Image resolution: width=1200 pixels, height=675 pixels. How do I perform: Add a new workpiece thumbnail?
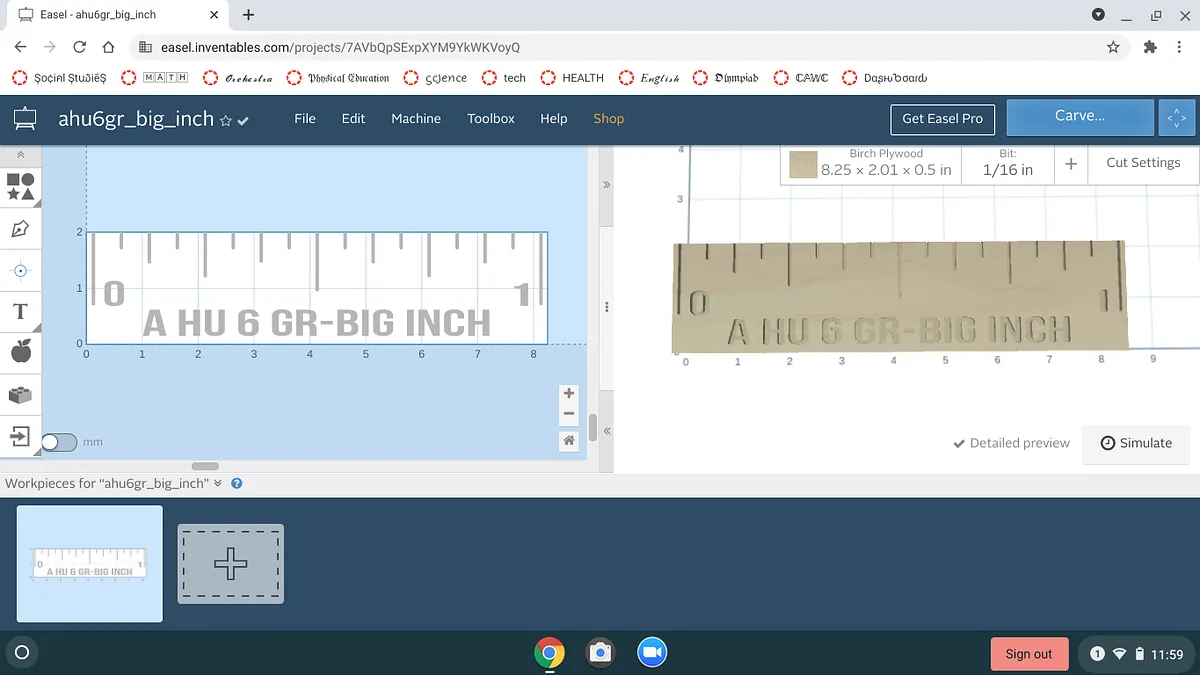231,564
